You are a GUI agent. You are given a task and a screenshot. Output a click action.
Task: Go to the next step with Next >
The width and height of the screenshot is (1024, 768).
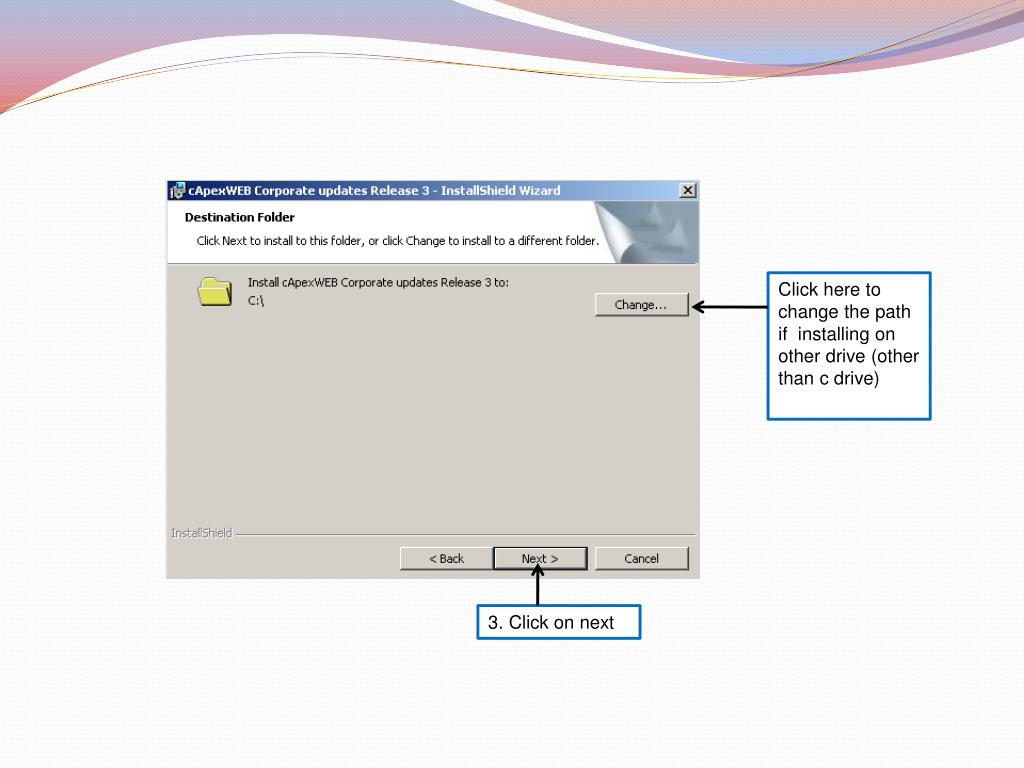pyautogui.click(x=540, y=558)
